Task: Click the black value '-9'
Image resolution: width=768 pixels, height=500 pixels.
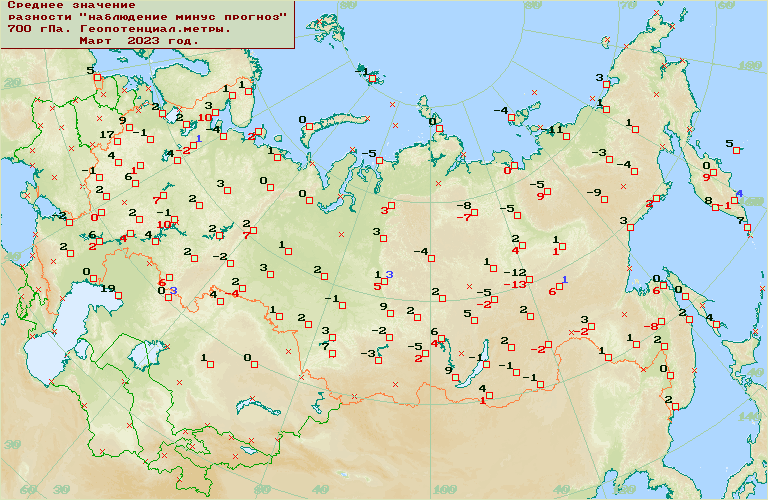Action: (x=594, y=192)
